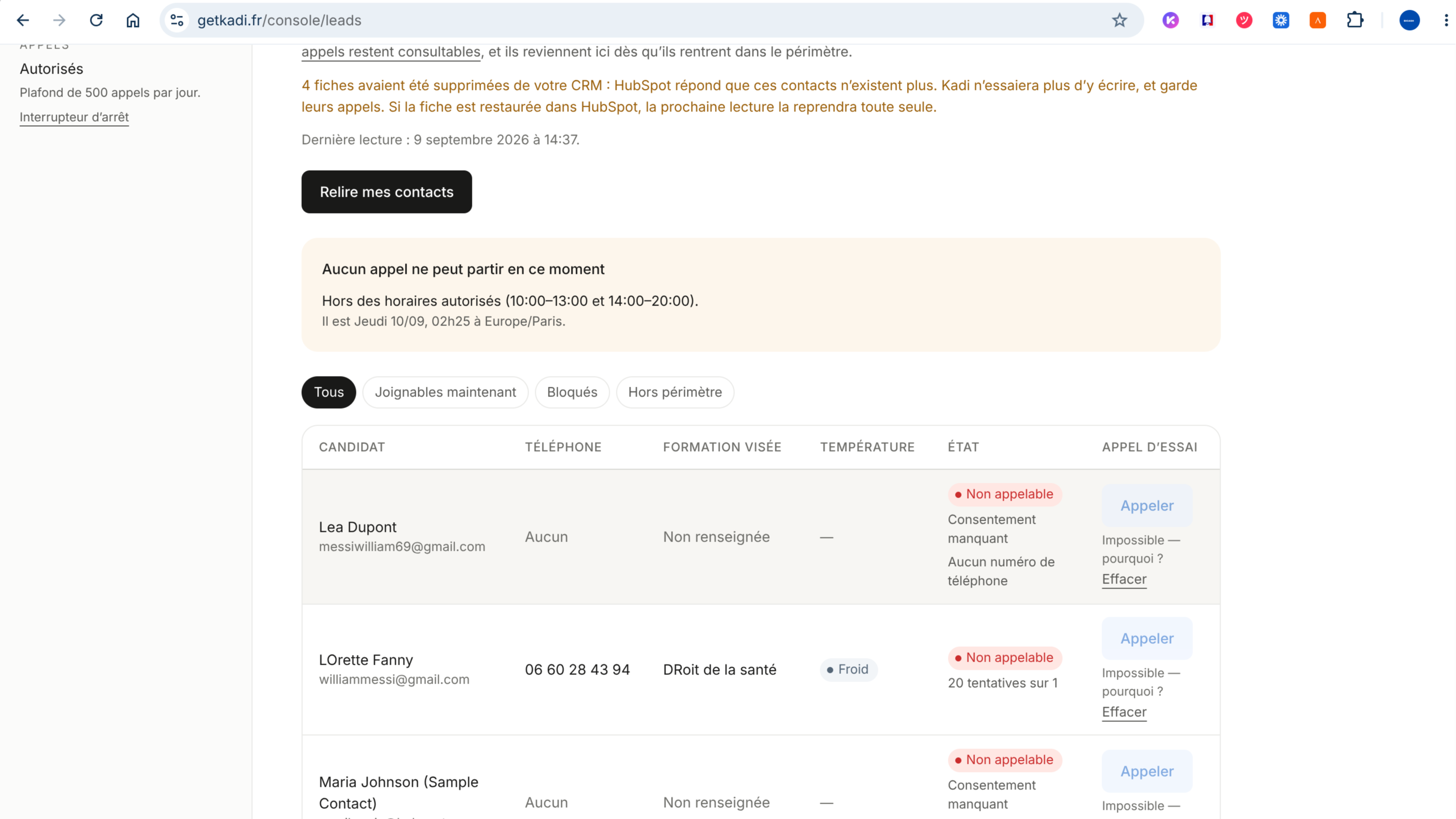Open the French flag bookmark extension icon
Image resolution: width=1456 pixels, height=819 pixels.
1207,20
